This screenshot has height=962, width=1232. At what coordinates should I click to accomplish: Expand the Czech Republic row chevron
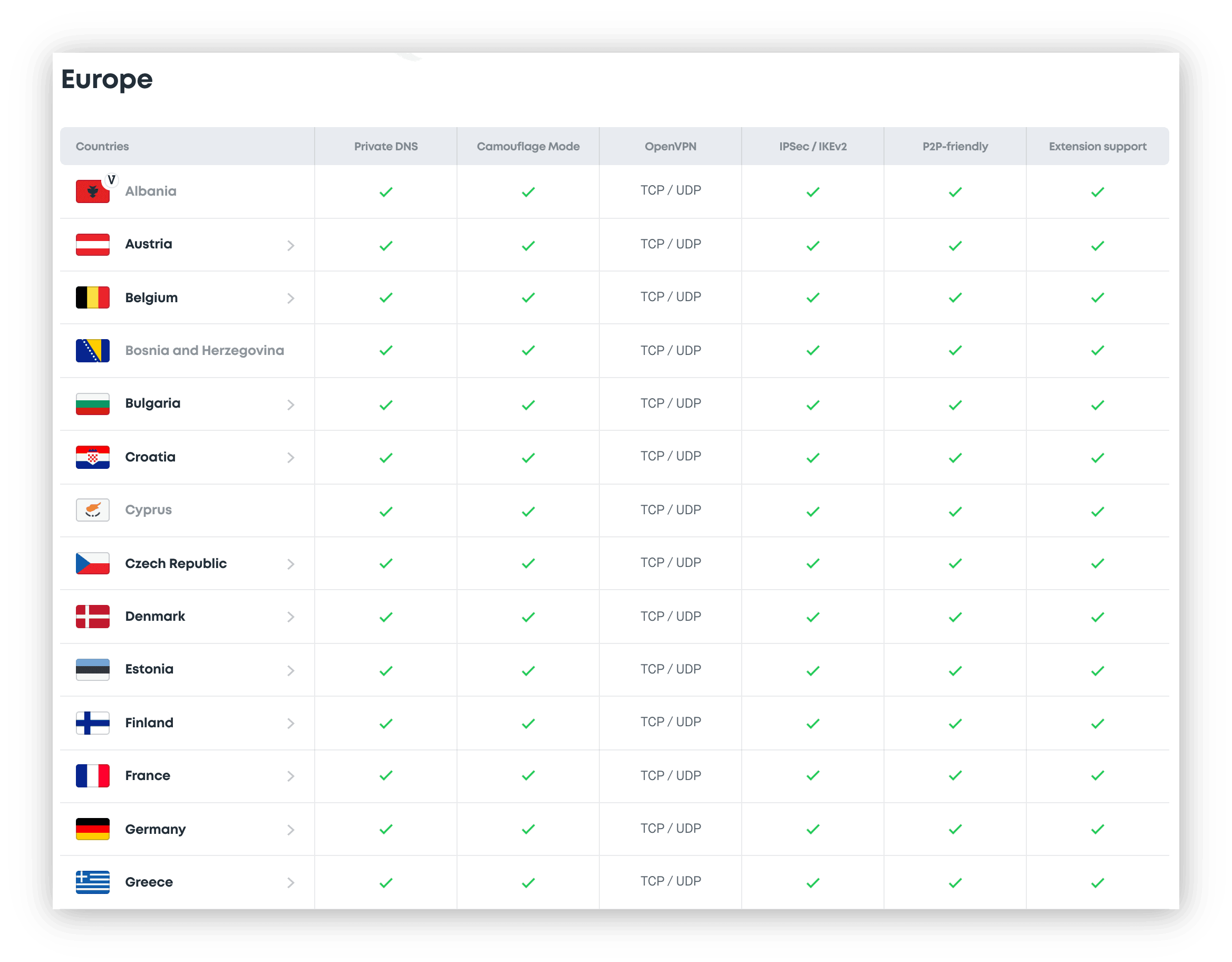[x=290, y=564]
